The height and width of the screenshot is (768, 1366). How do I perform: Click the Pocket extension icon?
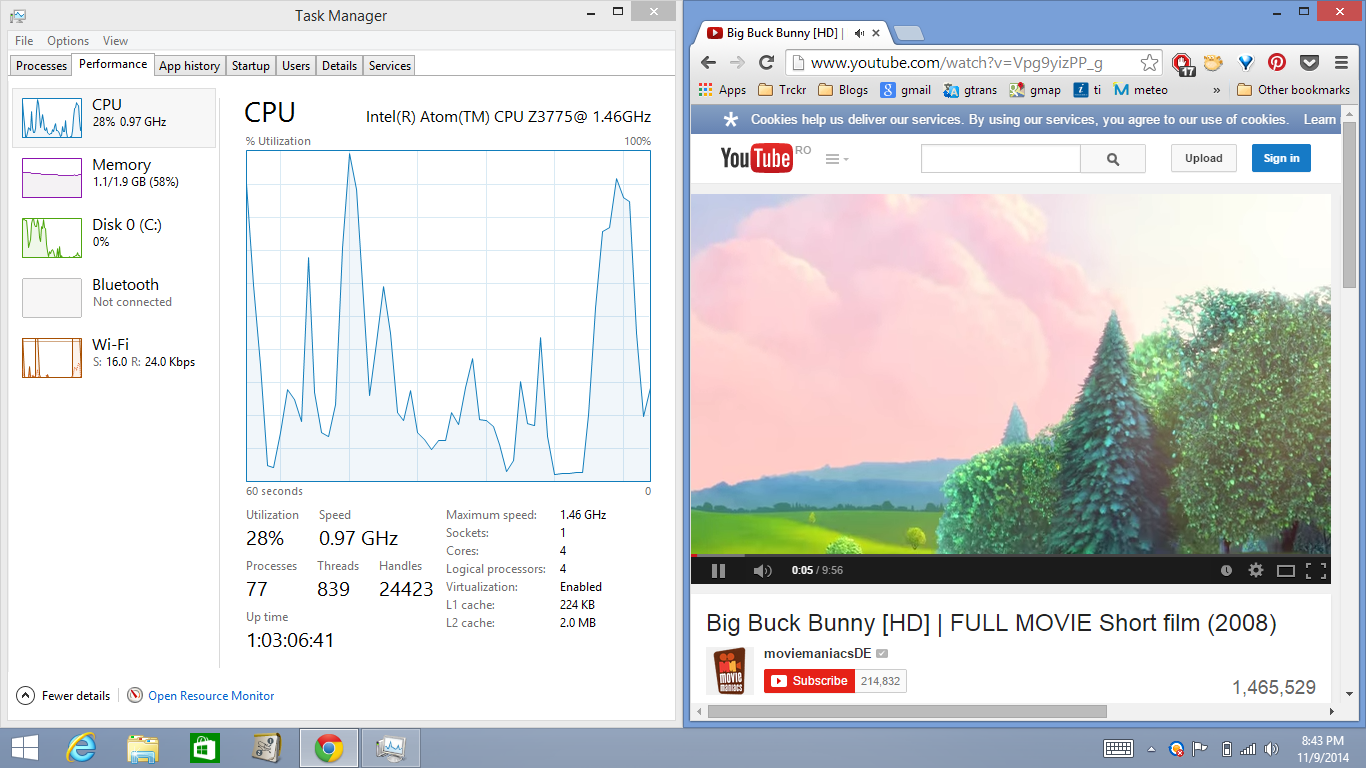click(1309, 62)
